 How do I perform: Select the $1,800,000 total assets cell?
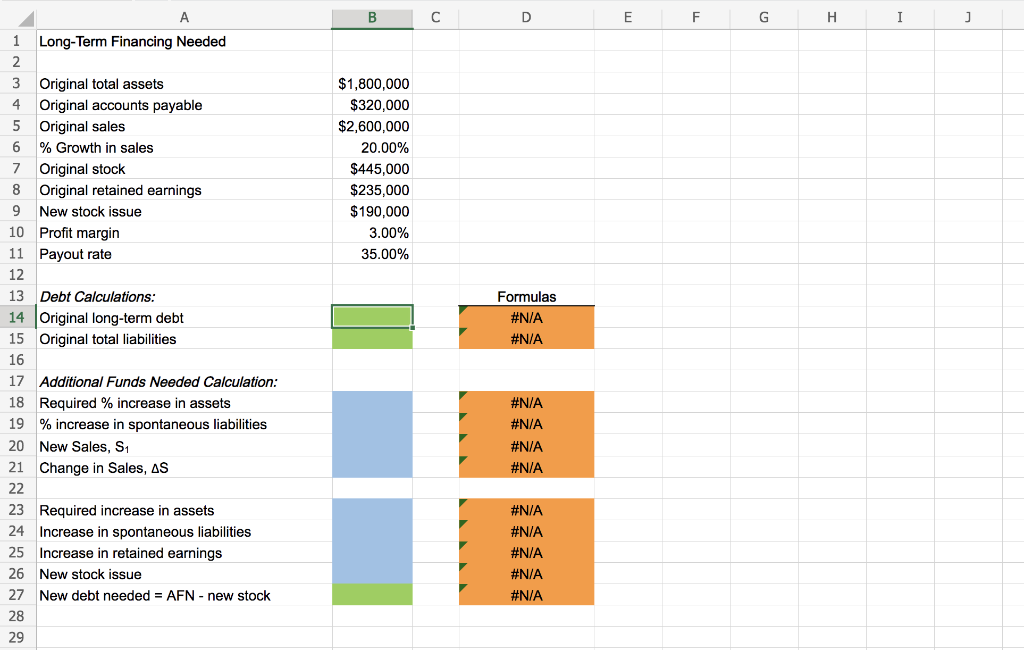click(372, 84)
